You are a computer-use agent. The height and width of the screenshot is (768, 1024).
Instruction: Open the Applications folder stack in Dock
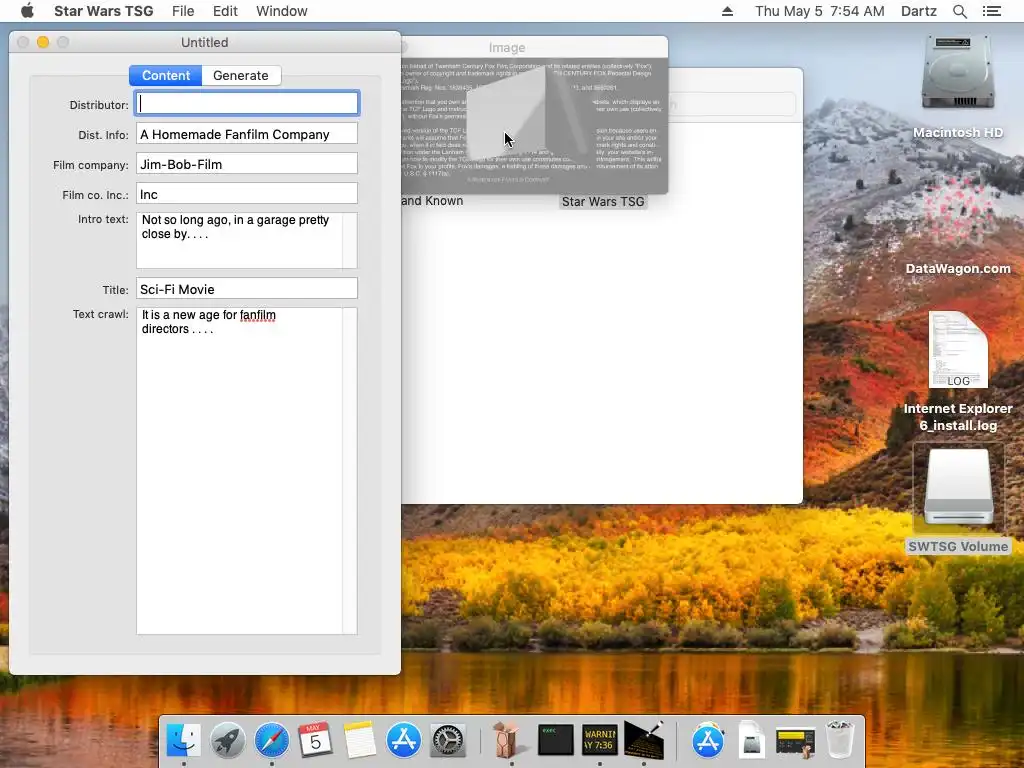point(708,741)
